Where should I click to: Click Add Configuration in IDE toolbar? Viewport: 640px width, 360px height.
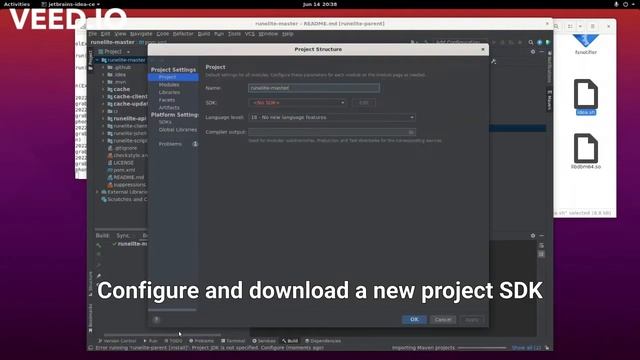tap(458, 42)
